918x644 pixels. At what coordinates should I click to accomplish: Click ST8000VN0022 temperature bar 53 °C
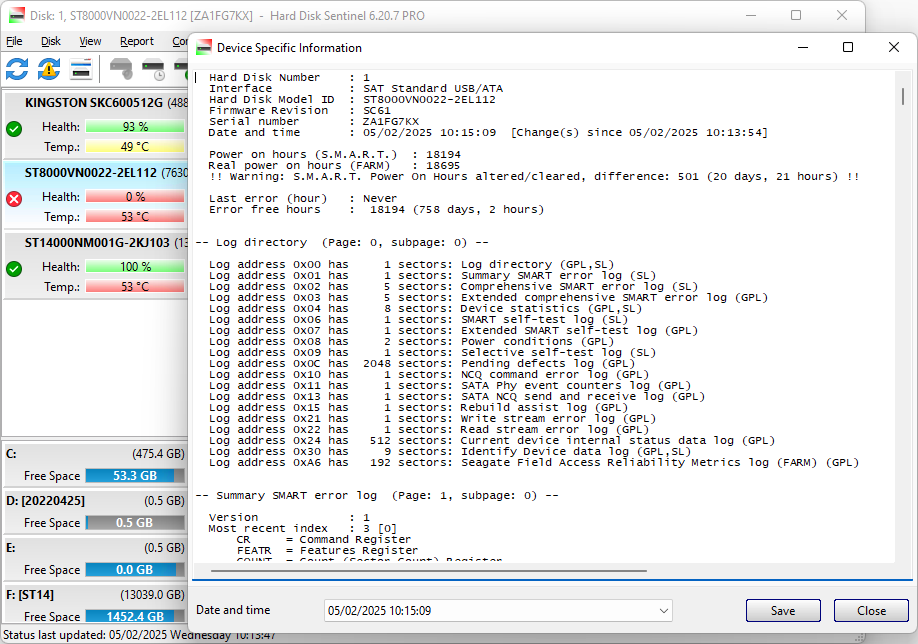pyautogui.click(x=135, y=217)
